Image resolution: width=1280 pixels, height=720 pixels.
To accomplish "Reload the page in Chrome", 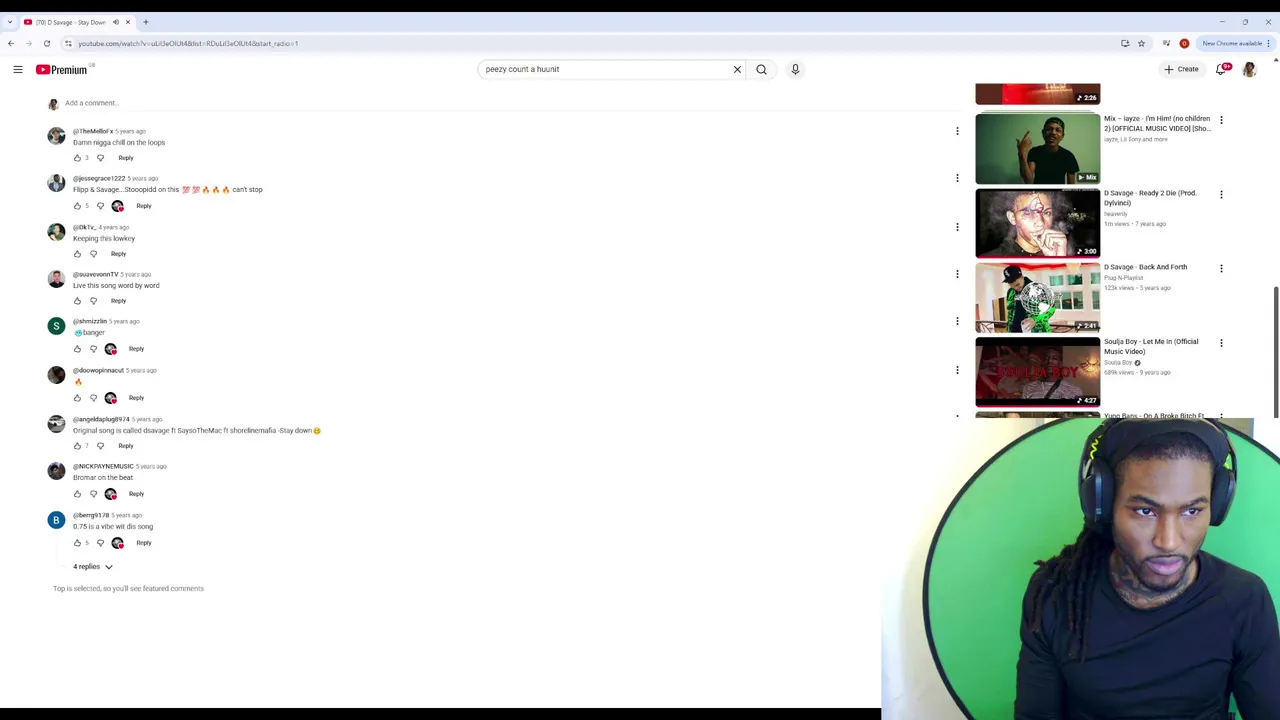I will (47, 43).
